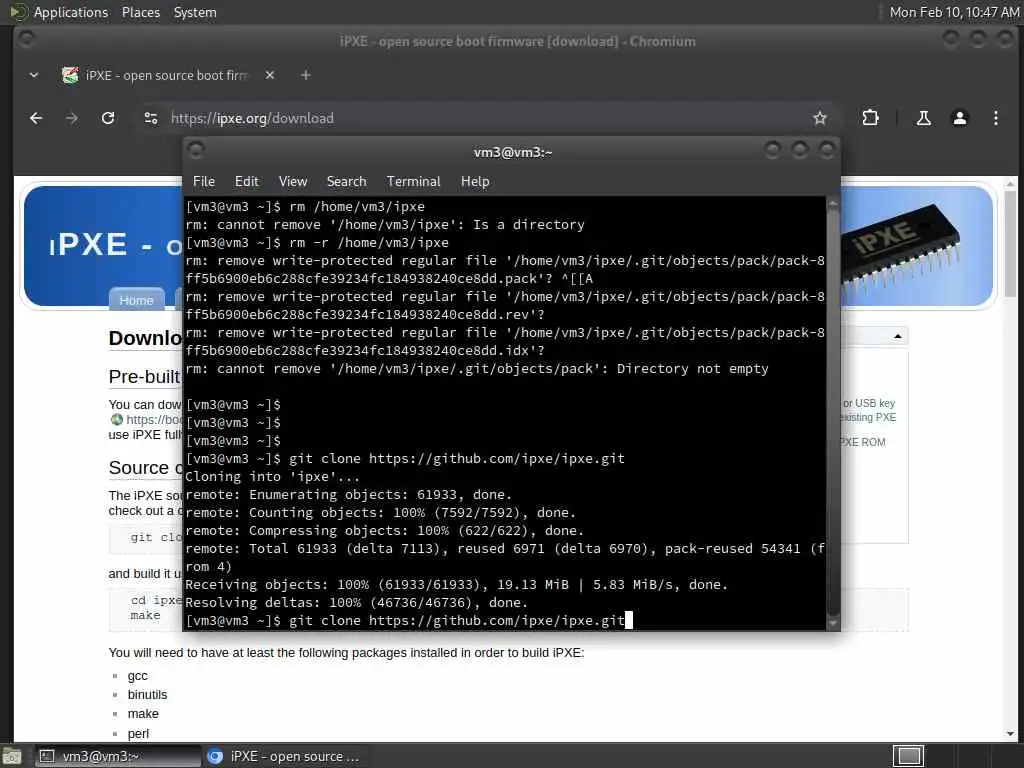The image size is (1024, 768).
Task: Close the iPXE browser tab
Action: pyautogui.click(x=270, y=75)
